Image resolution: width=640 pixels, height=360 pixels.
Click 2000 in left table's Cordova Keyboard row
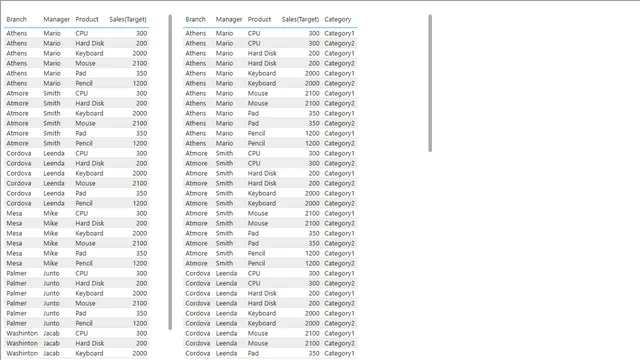(x=140, y=173)
